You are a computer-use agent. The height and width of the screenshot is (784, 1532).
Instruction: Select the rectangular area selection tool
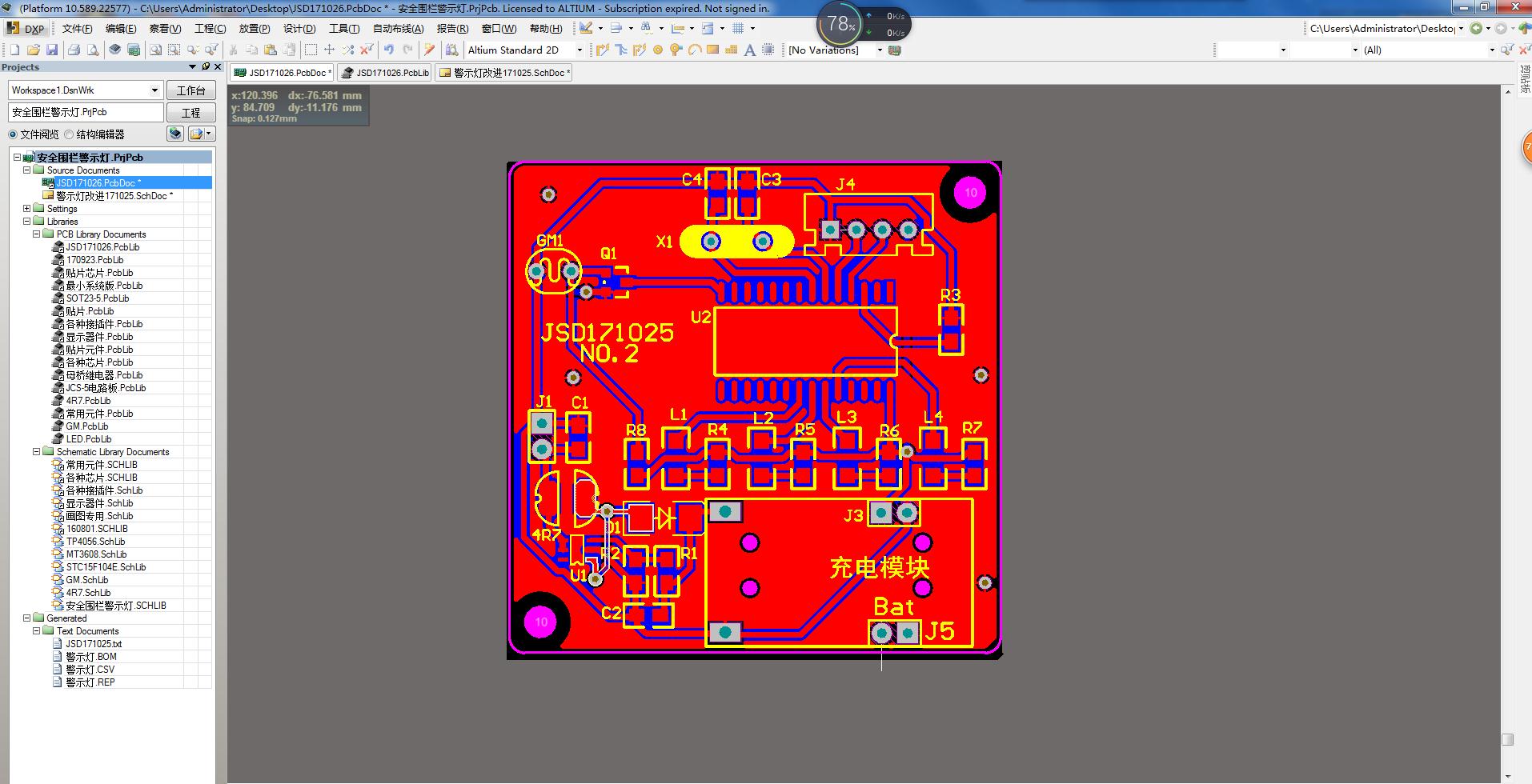311,50
